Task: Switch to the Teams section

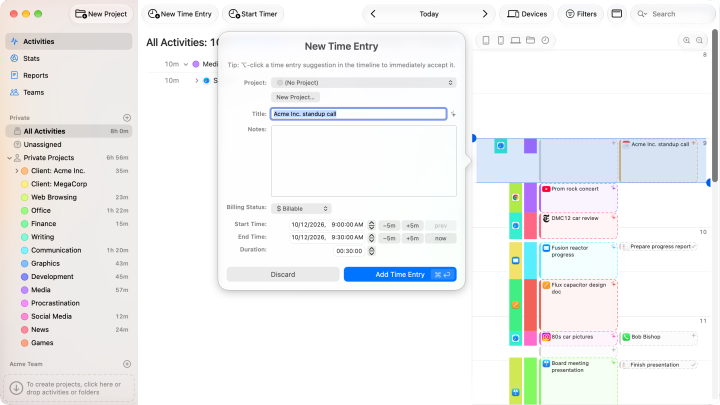Action: [69, 92]
